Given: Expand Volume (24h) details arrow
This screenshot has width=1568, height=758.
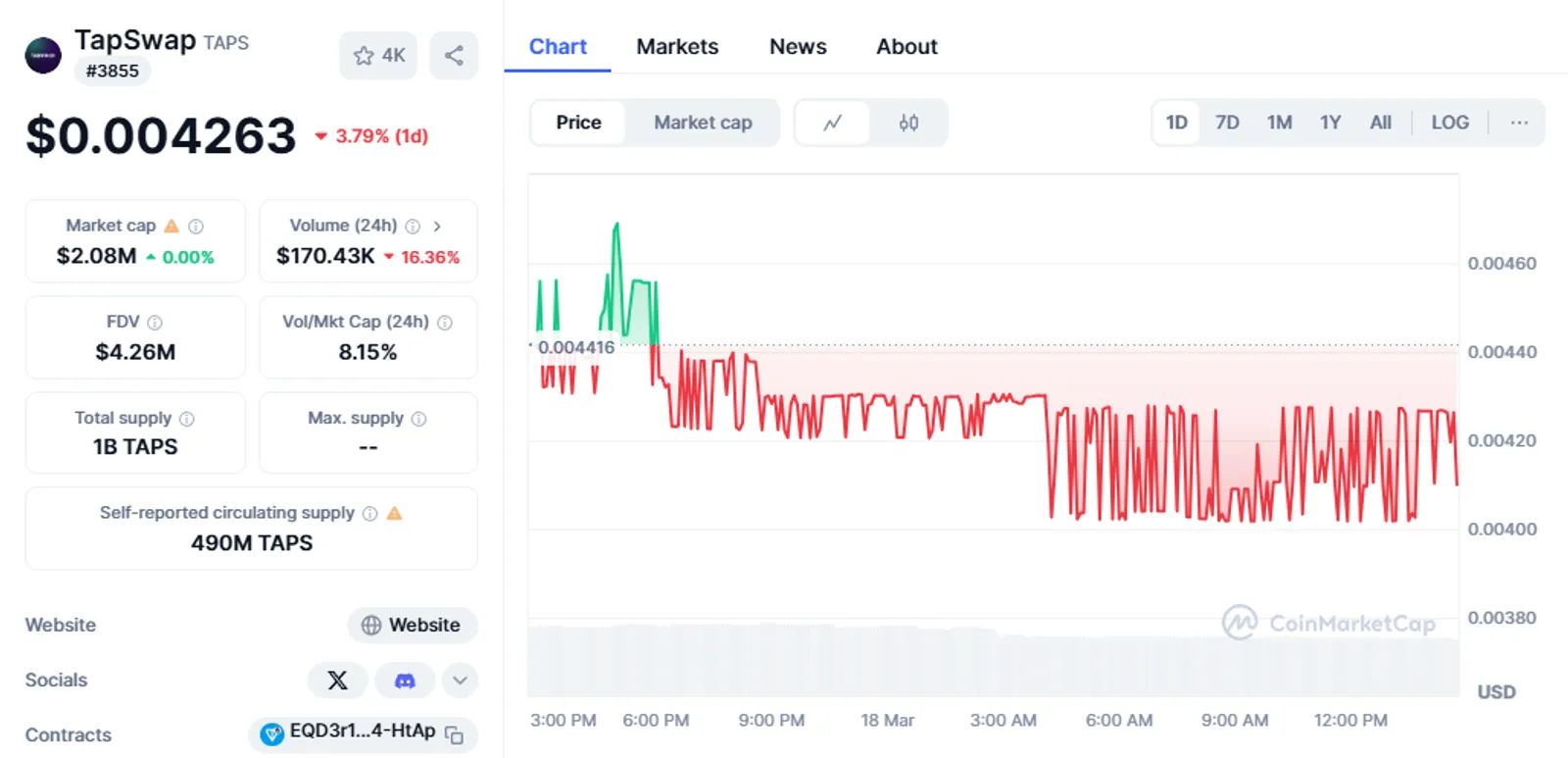Looking at the screenshot, I should coord(437,227).
